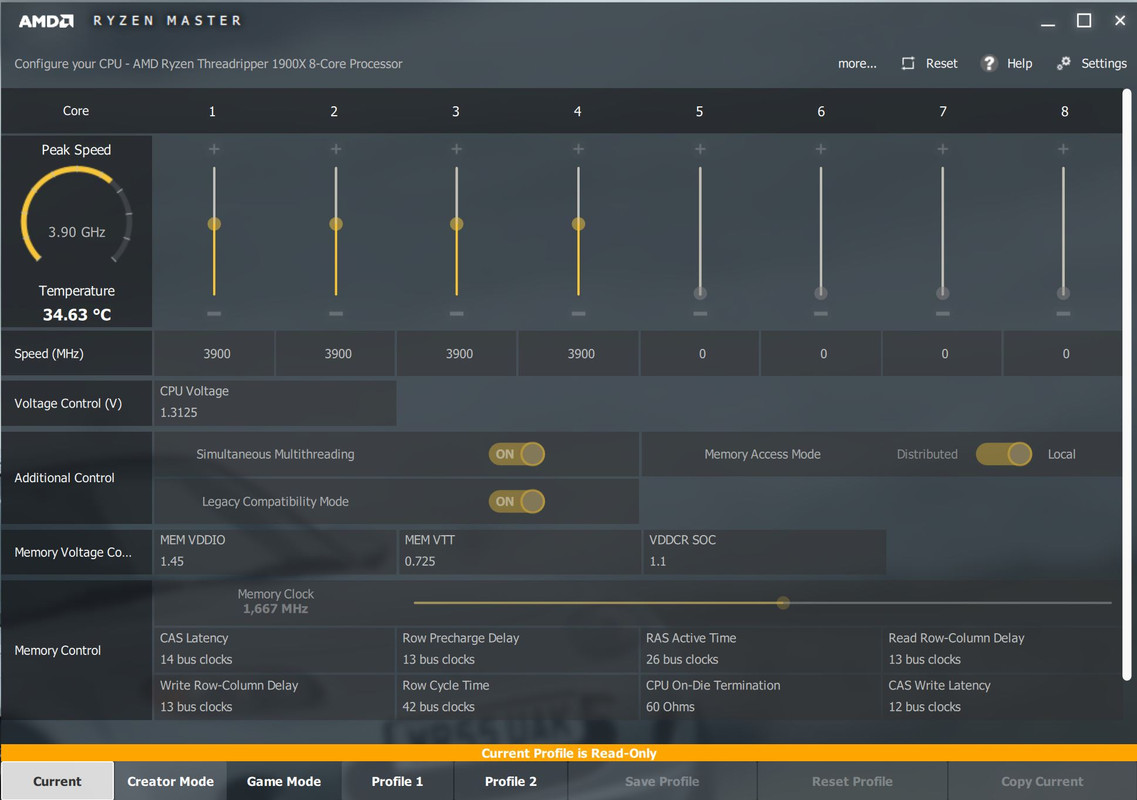This screenshot has width=1137, height=800.
Task: Click the CPU Voltage 1.3125 field
Action: coord(275,403)
